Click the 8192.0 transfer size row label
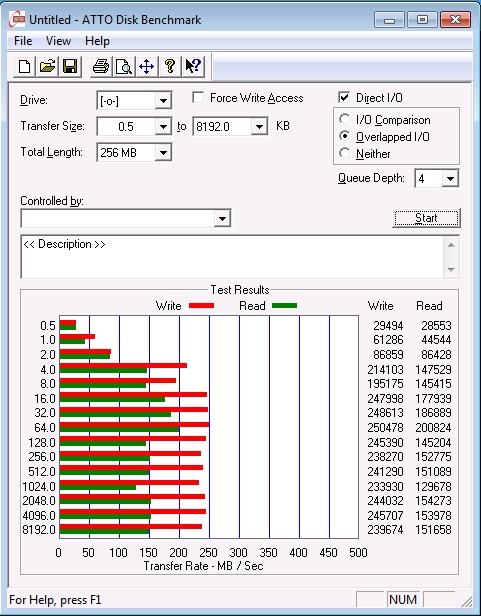Image resolution: width=481 pixels, height=616 pixels. click(39, 530)
